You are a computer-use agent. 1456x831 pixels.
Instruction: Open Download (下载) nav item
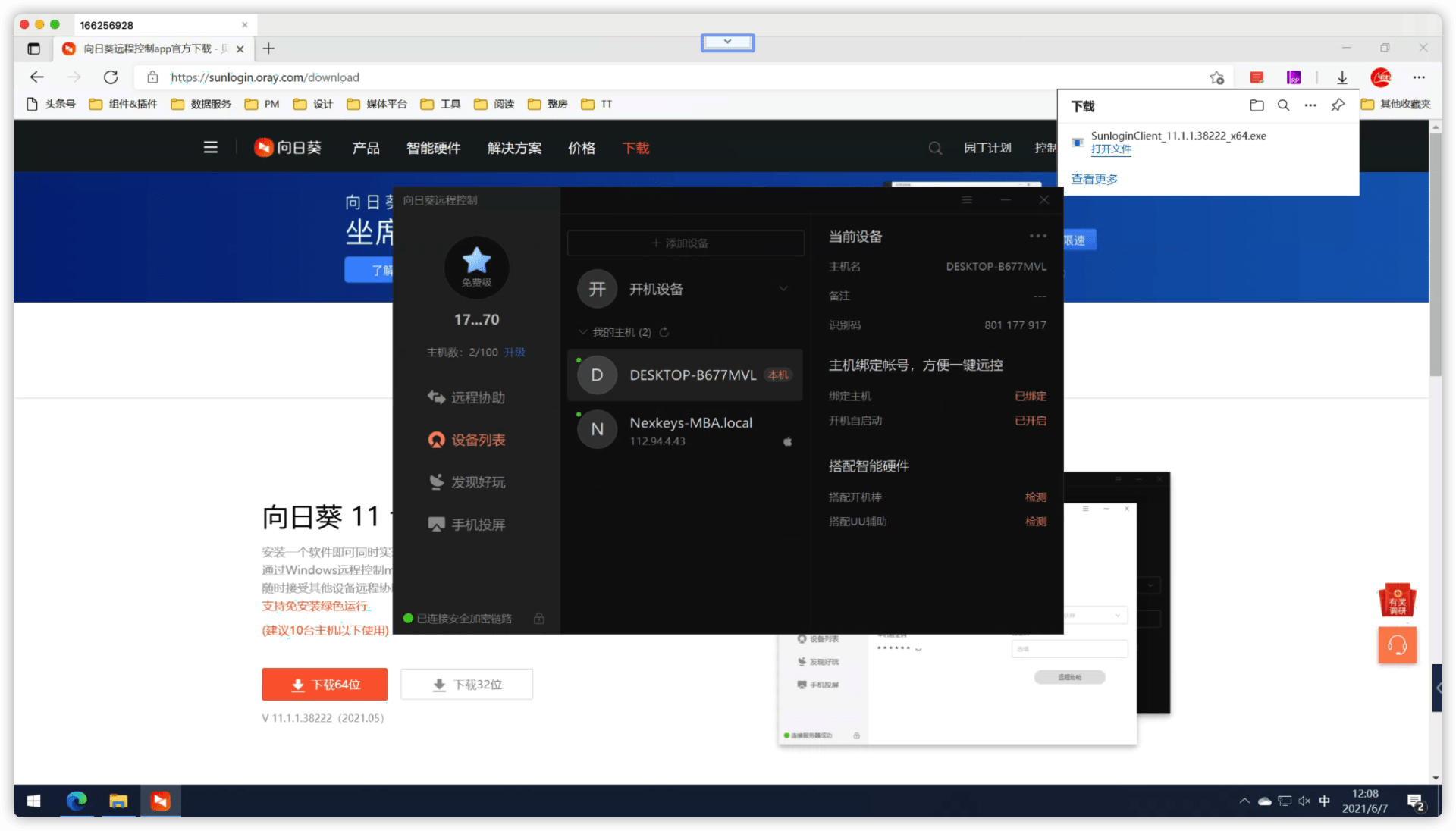pyautogui.click(x=635, y=148)
